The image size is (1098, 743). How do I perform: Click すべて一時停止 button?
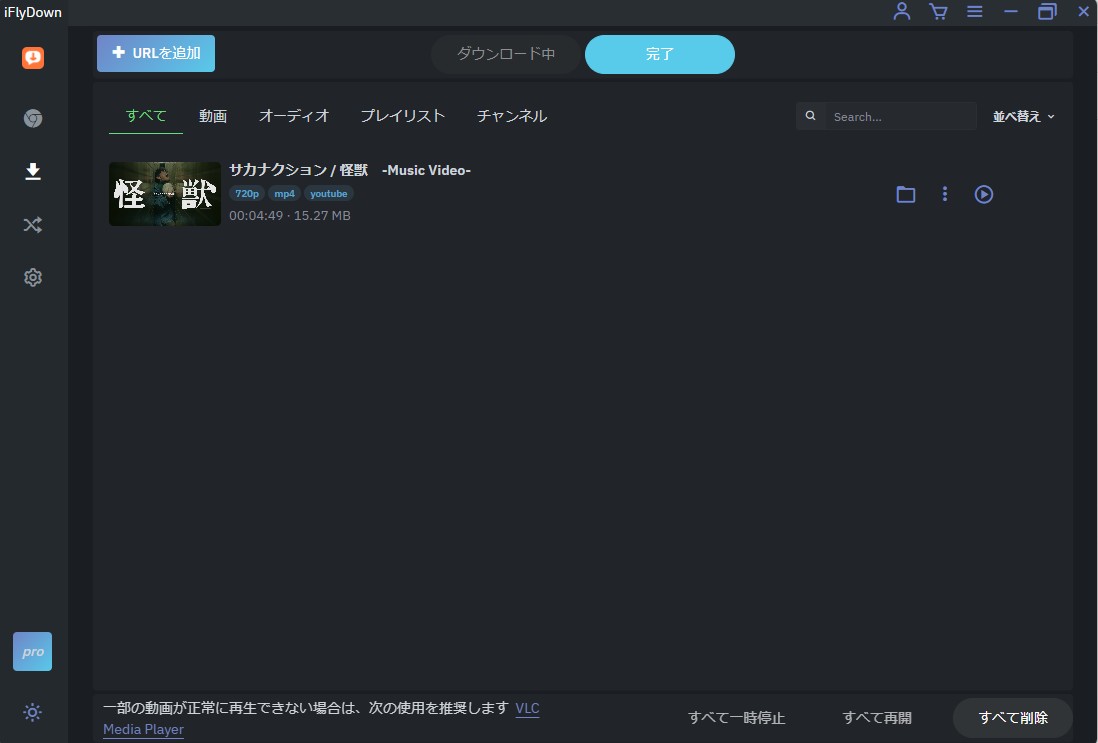tap(737, 718)
